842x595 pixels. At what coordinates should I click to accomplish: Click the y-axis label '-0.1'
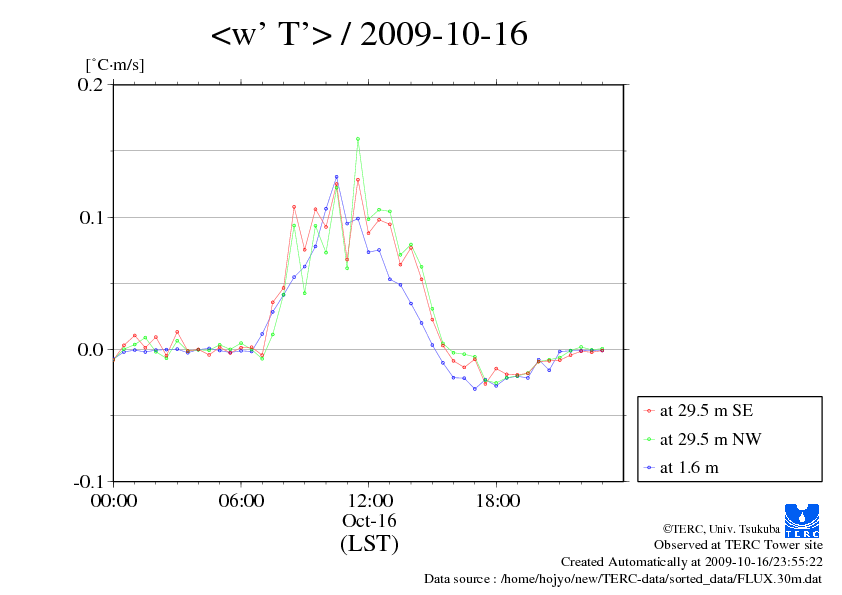pos(88,482)
